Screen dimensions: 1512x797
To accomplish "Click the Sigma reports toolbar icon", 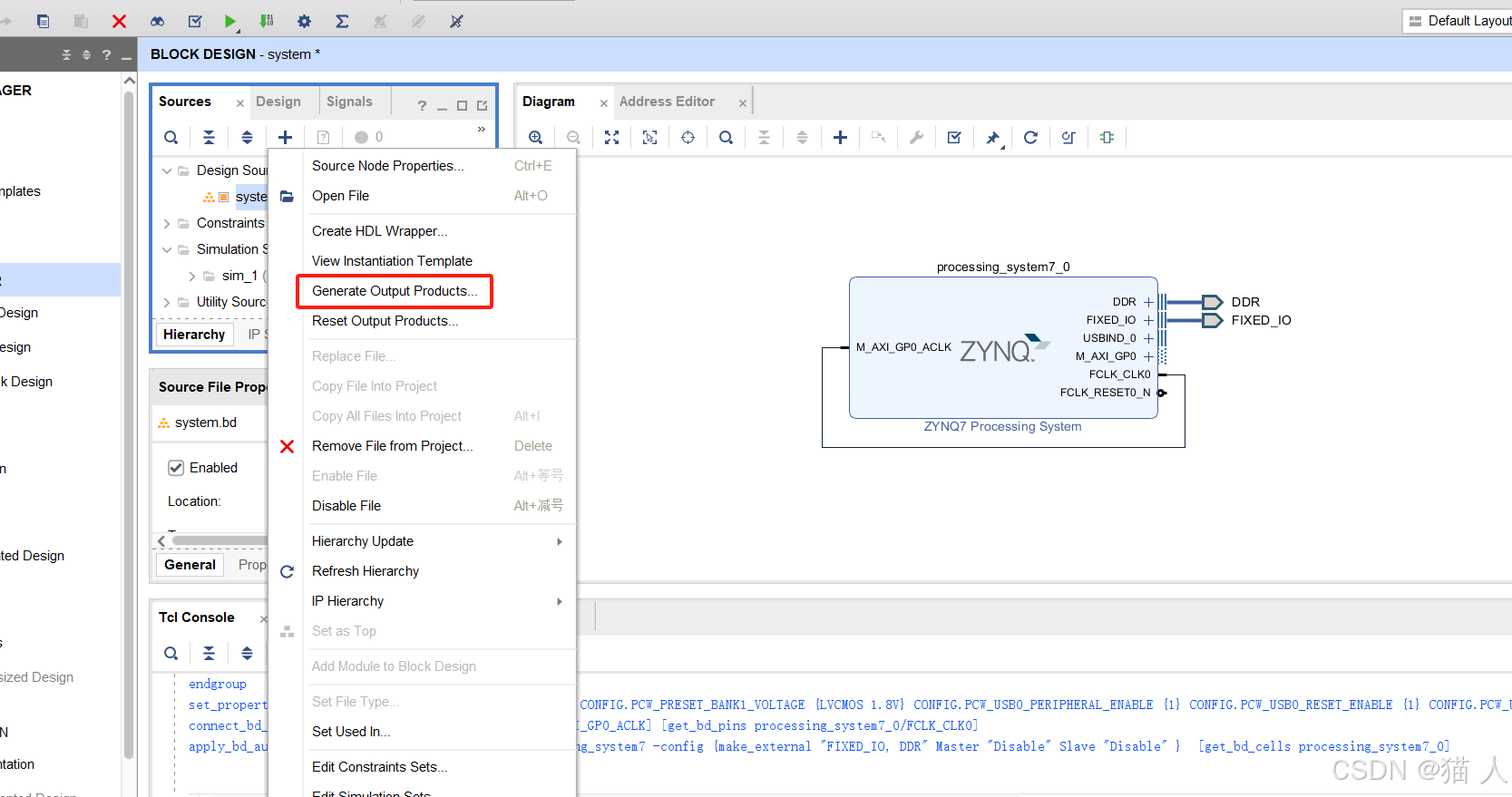I will pos(342,21).
